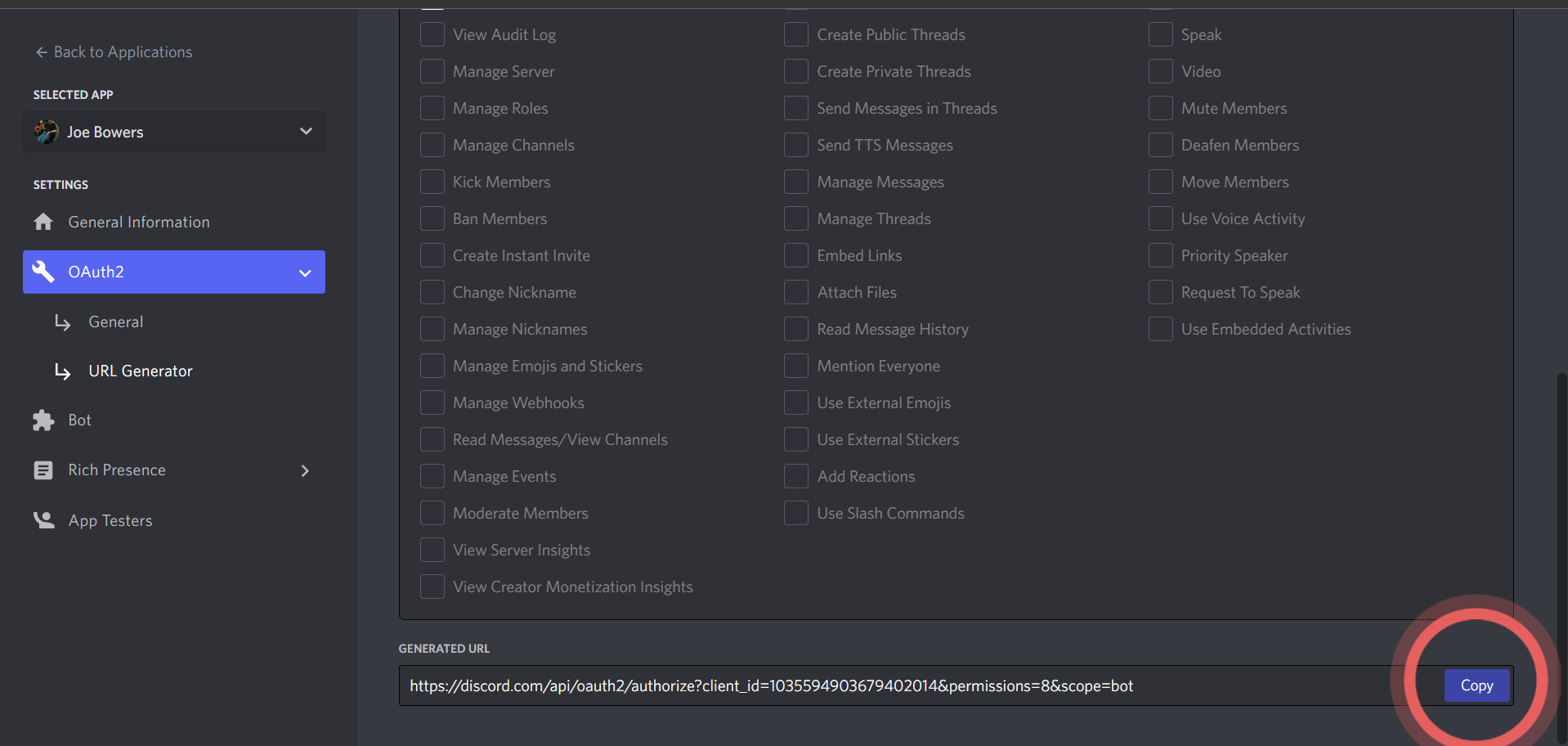1568x746 pixels.
Task: Enable Use External Emojis
Action: [x=796, y=402]
